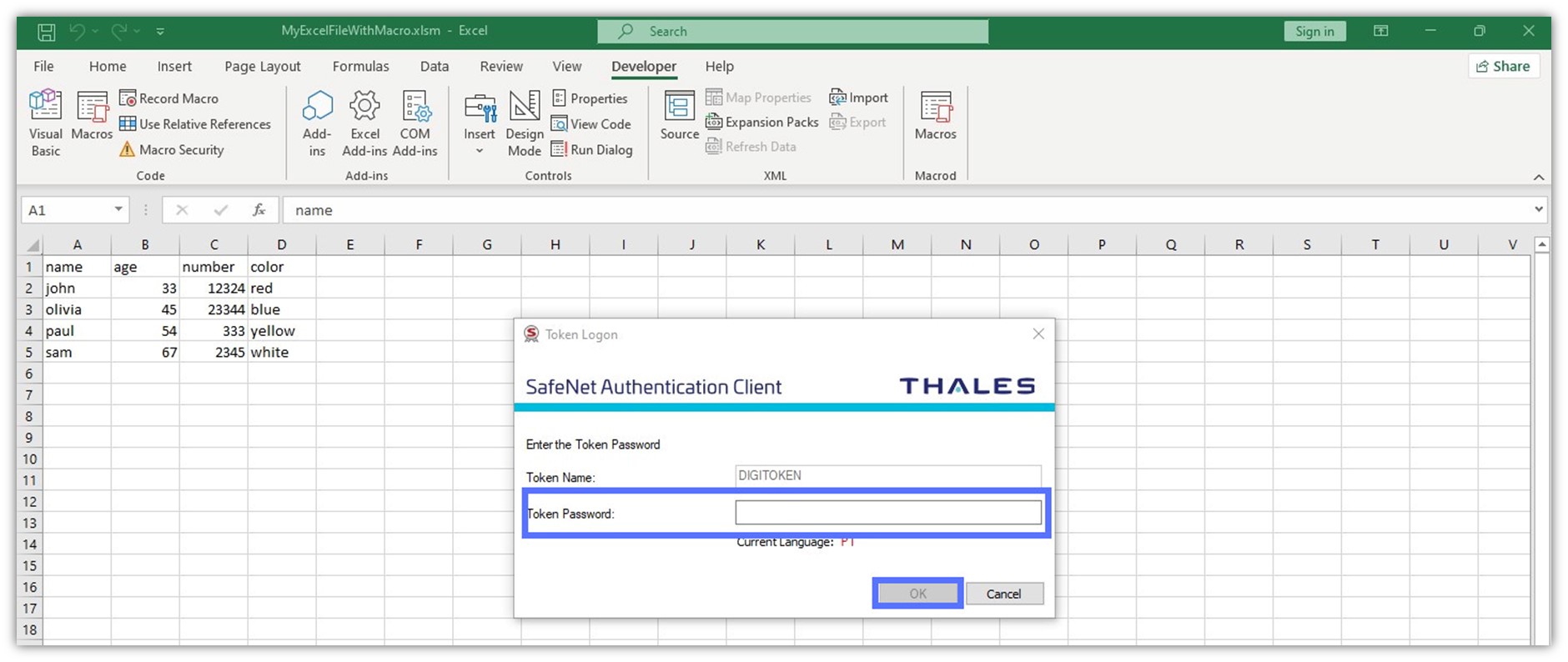Save the workbook using the save icon
Screen dimensions: 1568x662
[47, 32]
